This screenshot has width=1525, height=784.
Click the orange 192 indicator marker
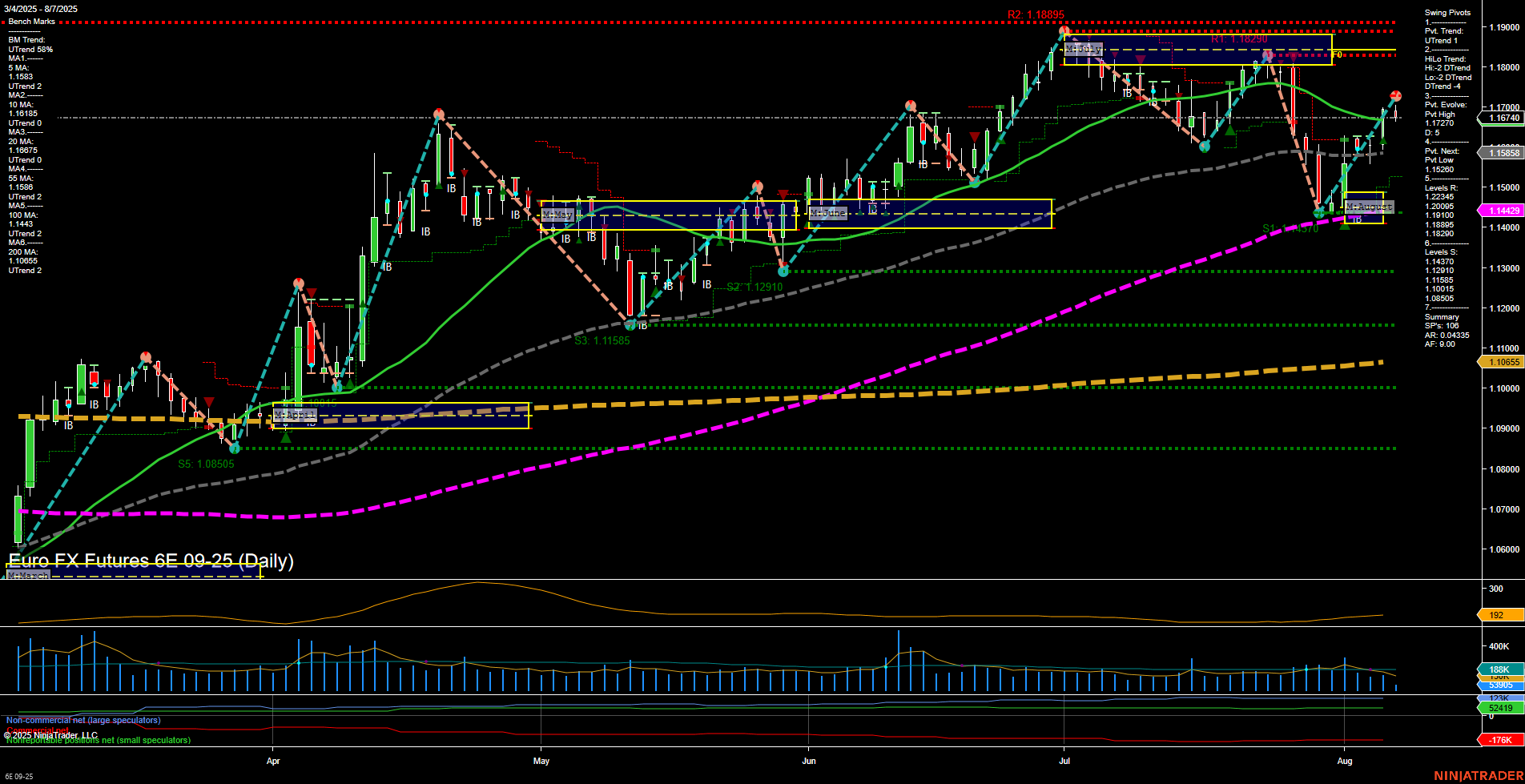click(x=1499, y=615)
